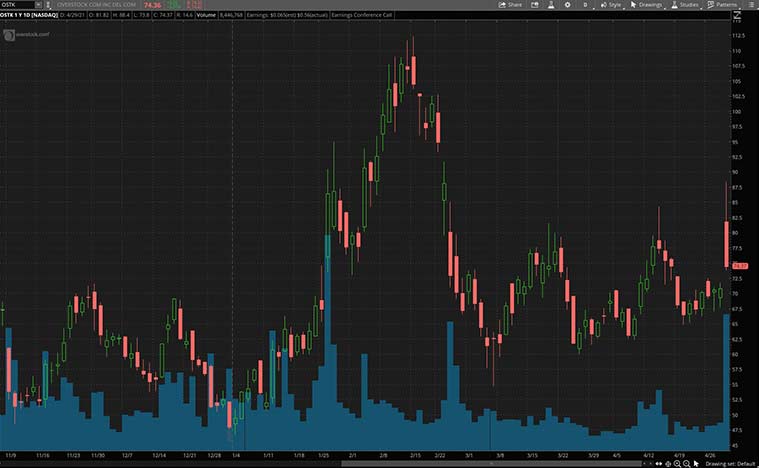Click the OSTK symbol input field
This screenshot has height=468, width=759.
17,5
